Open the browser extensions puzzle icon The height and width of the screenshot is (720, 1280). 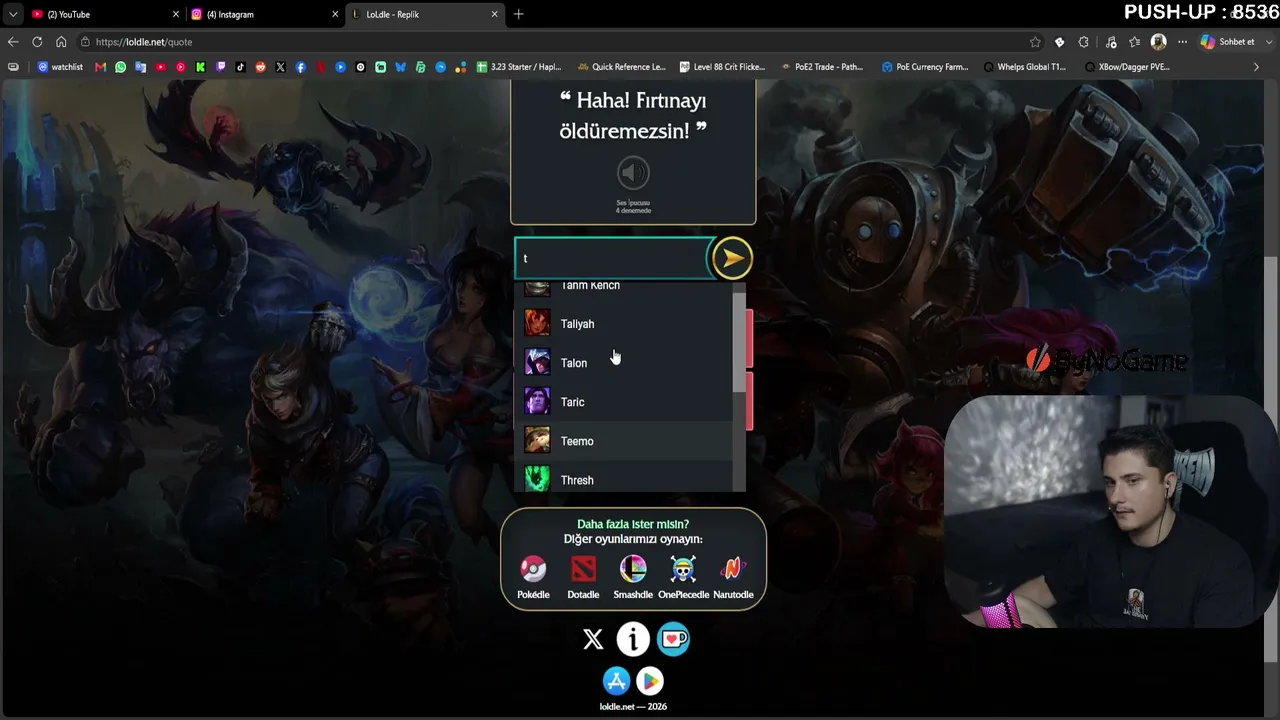coord(1084,42)
